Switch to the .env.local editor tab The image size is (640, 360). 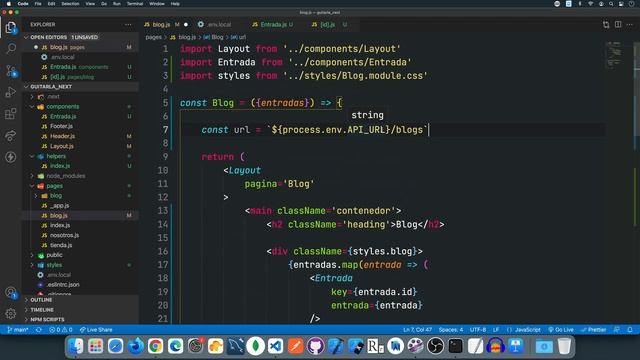tap(219, 24)
